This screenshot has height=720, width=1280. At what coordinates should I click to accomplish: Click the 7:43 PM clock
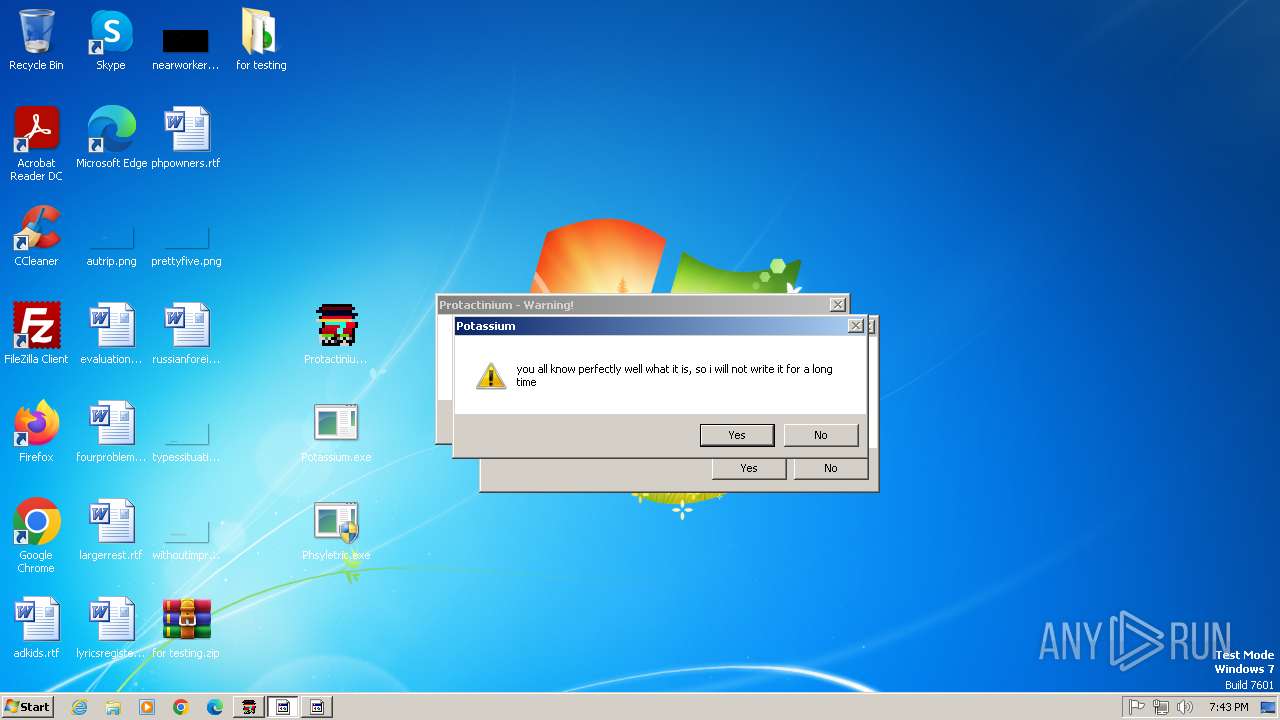tap(1228, 707)
